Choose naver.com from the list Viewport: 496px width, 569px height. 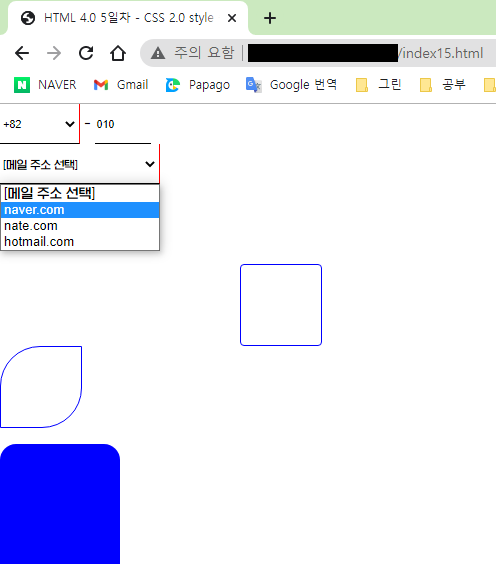pyautogui.click(x=80, y=210)
